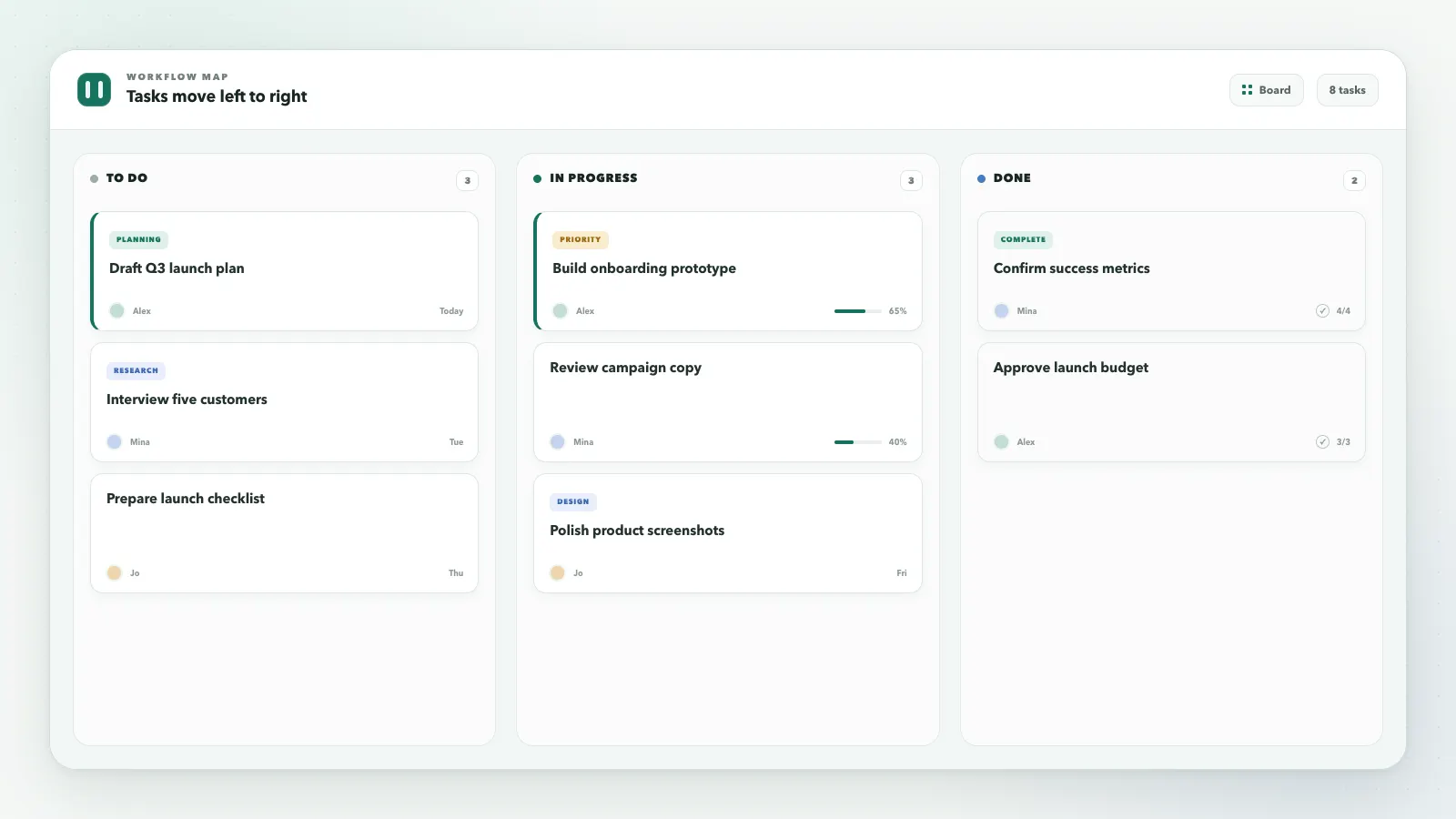Screen dimensions: 1456x819
Task: Click the checkmark icon beside 4/4
Action: 1322,311
